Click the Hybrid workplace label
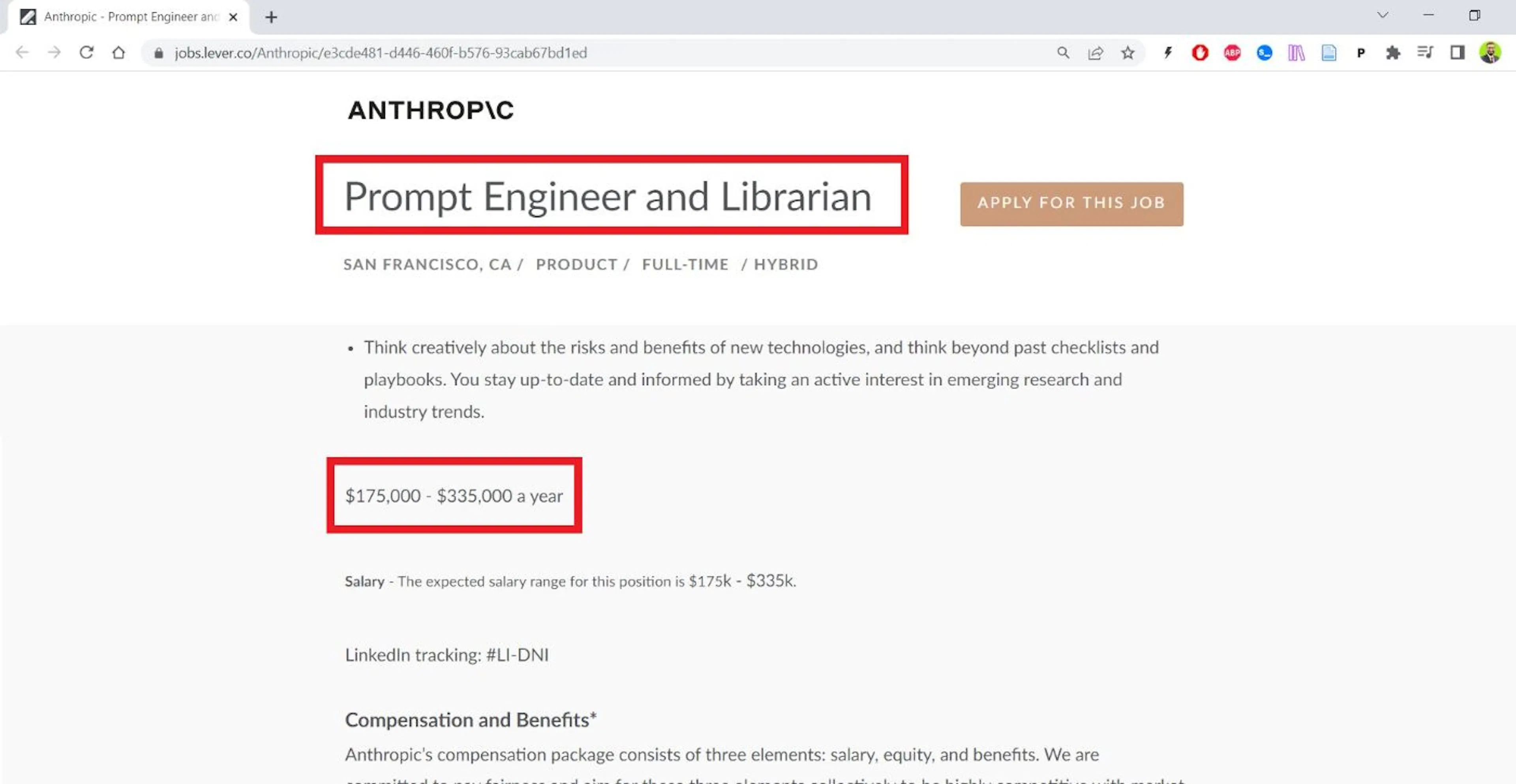This screenshot has width=1516, height=784. point(786,264)
